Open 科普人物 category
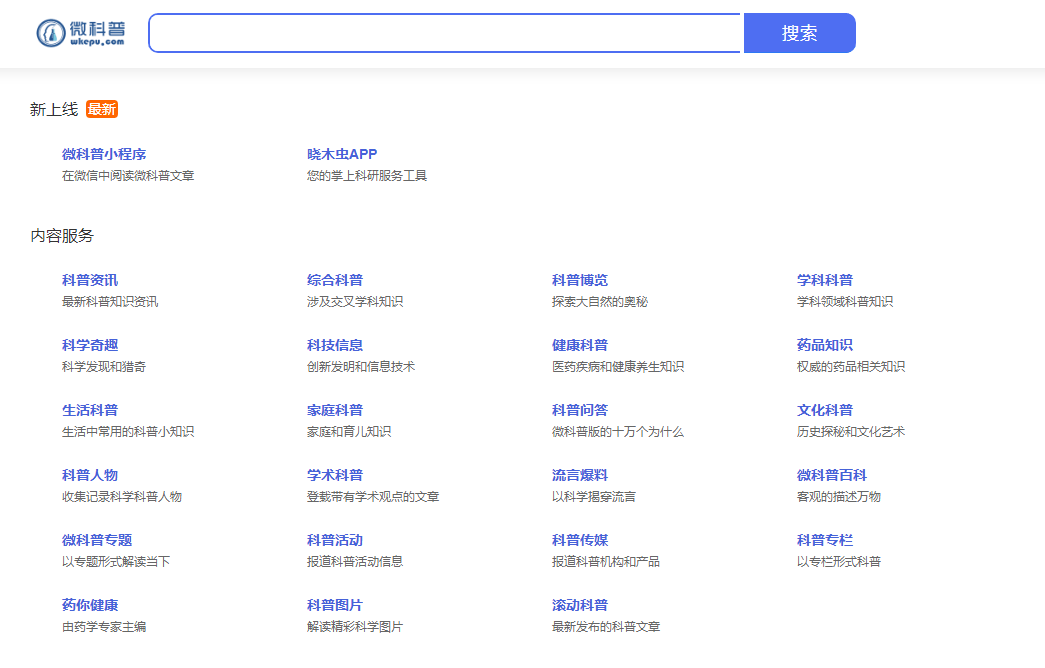The height and width of the screenshot is (668, 1045). tap(90, 475)
